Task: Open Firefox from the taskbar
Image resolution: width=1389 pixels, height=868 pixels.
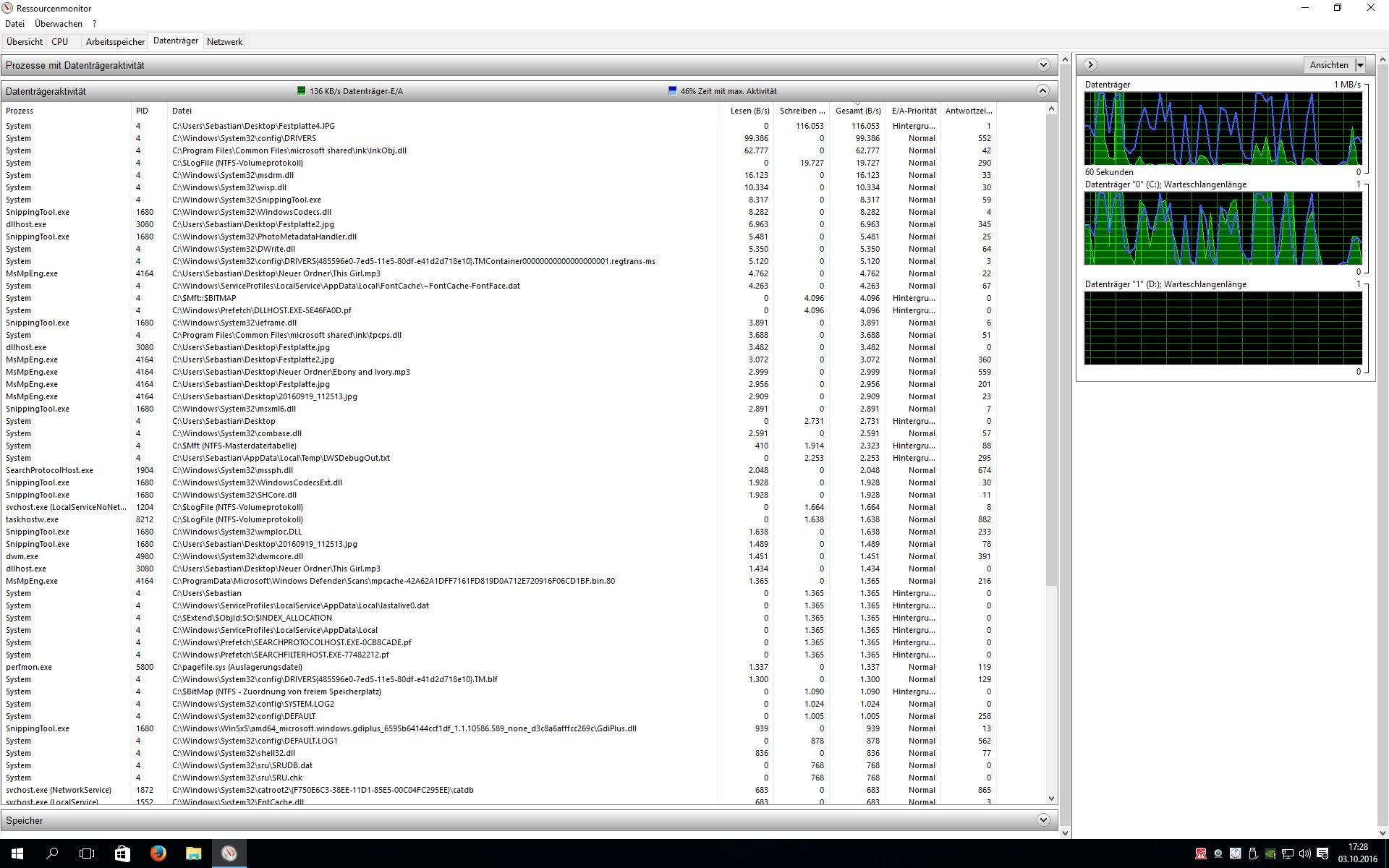Action: tap(158, 854)
